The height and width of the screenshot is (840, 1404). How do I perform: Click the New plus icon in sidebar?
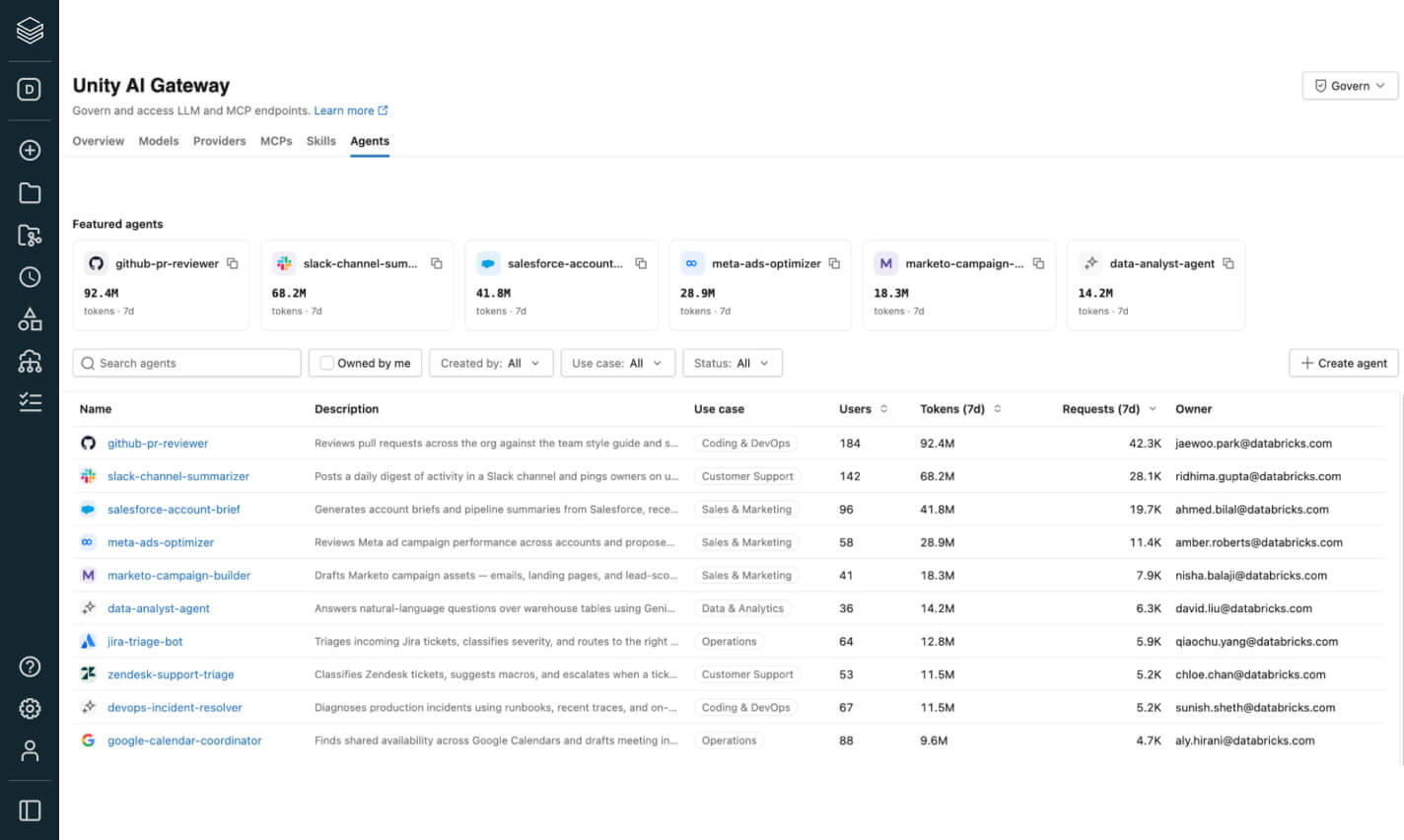pos(30,150)
